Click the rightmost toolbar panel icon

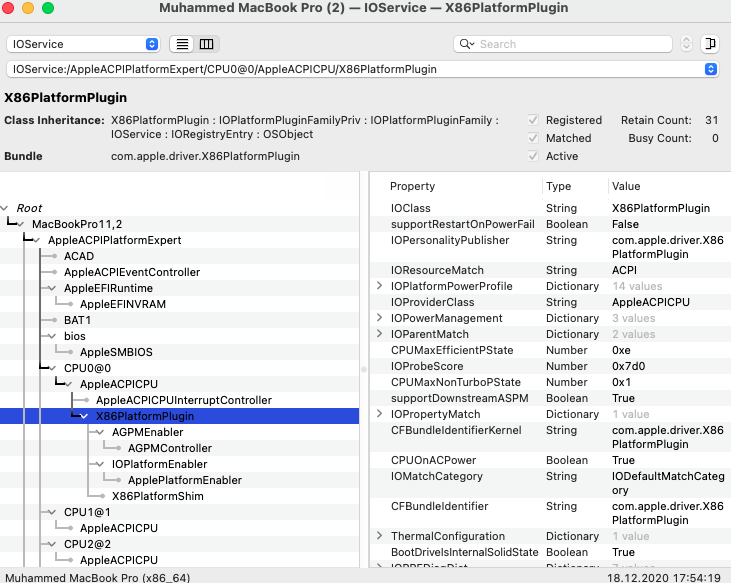(x=710, y=44)
